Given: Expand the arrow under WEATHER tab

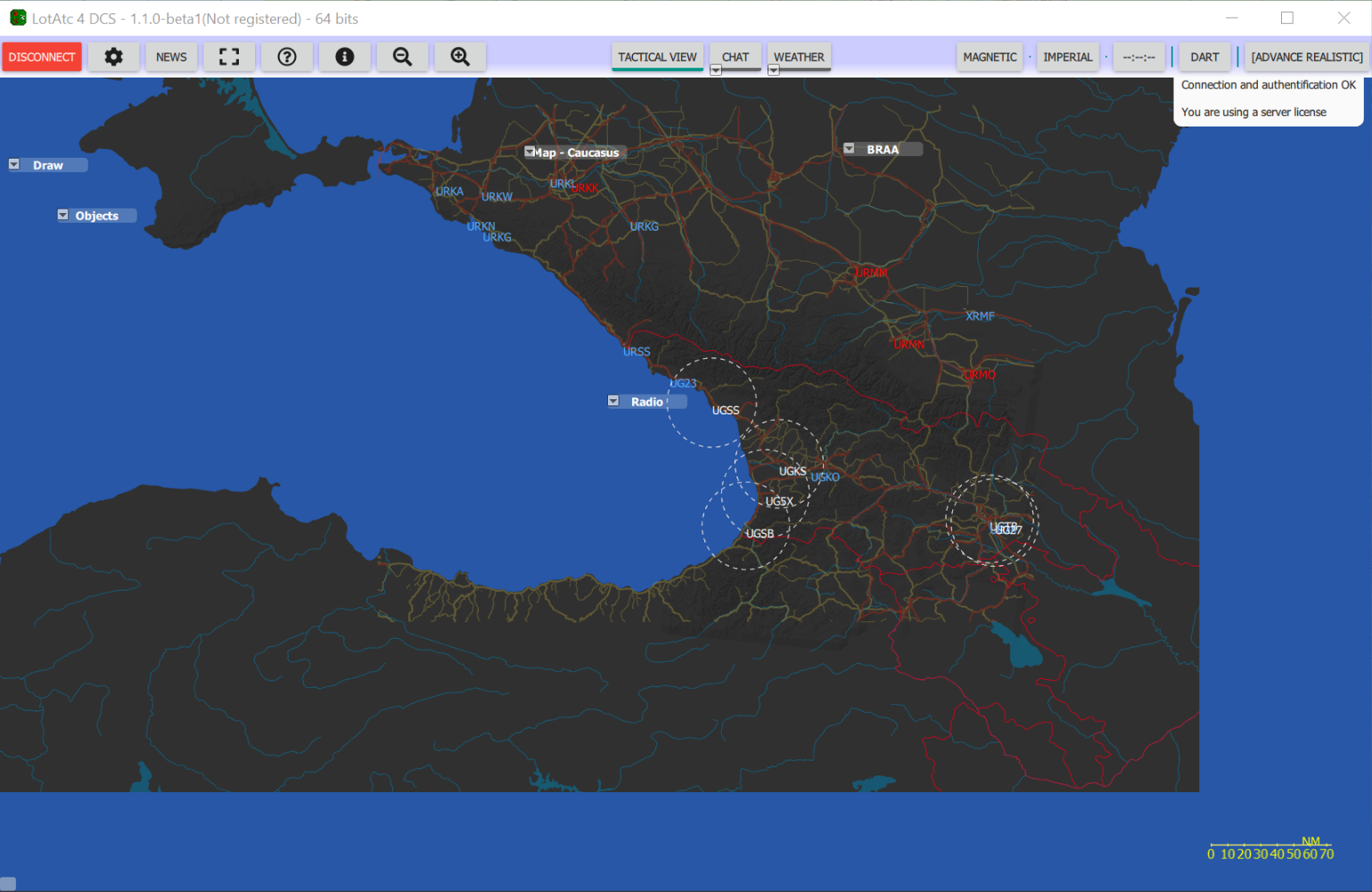Looking at the screenshot, I should pyautogui.click(x=774, y=70).
